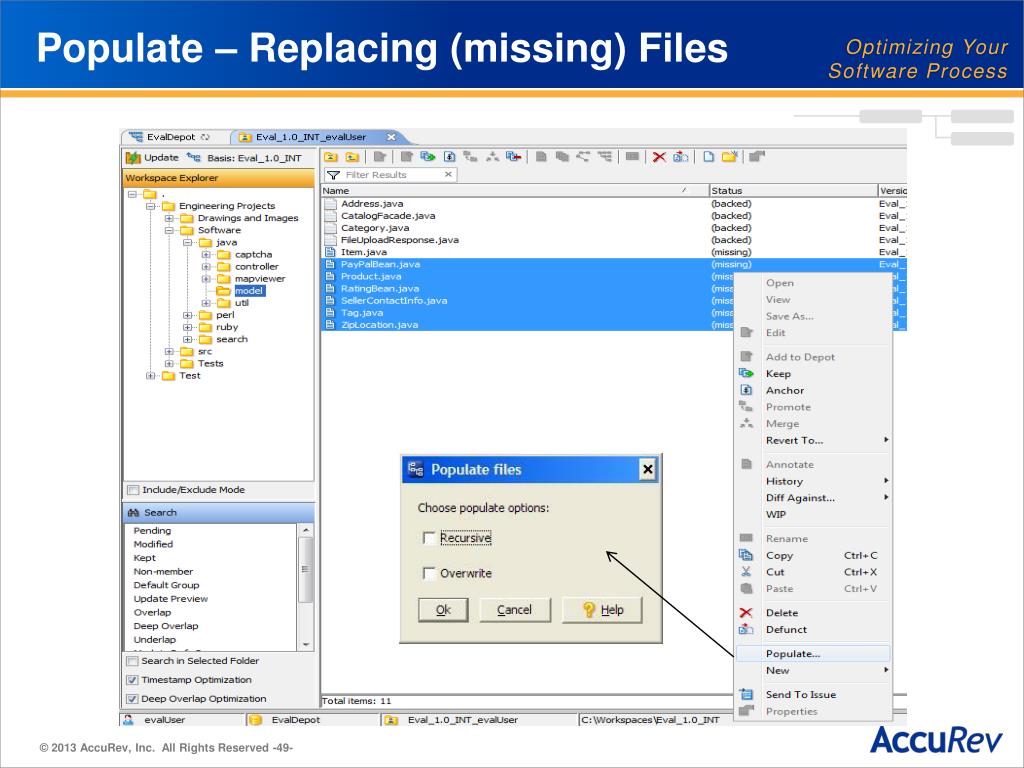Image resolution: width=1024 pixels, height=768 pixels.
Task: Click the Properties toolbar icon
Action: tap(756, 157)
